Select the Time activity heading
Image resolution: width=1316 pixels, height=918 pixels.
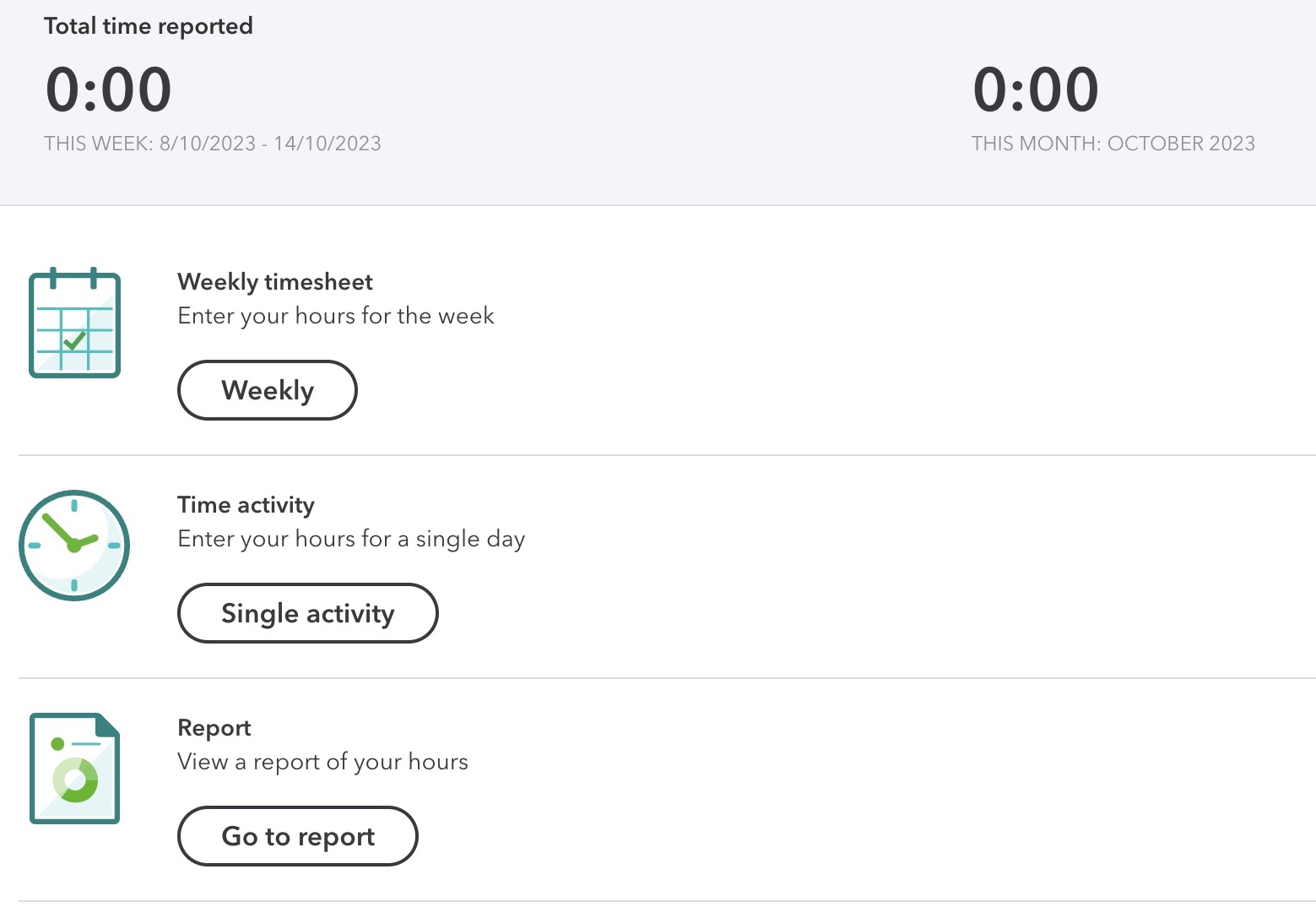click(246, 504)
